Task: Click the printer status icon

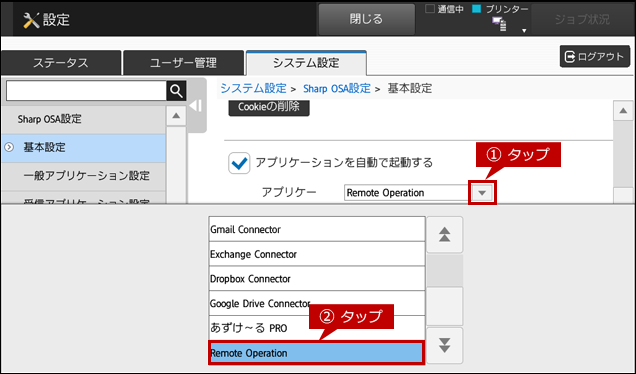Action: click(499, 24)
